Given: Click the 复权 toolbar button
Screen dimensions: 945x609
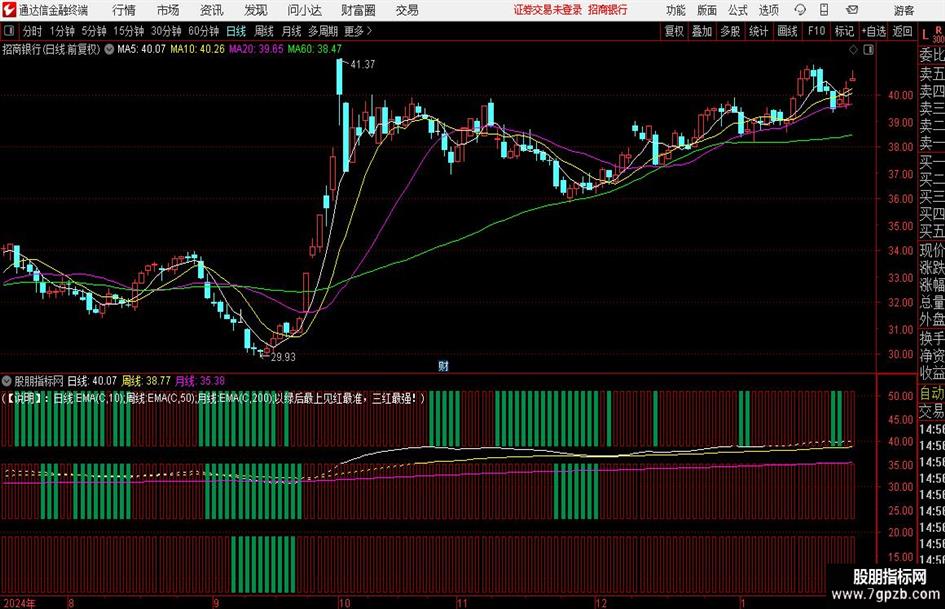Looking at the screenshot, I should pyautogui.click(x=674, y=31).
